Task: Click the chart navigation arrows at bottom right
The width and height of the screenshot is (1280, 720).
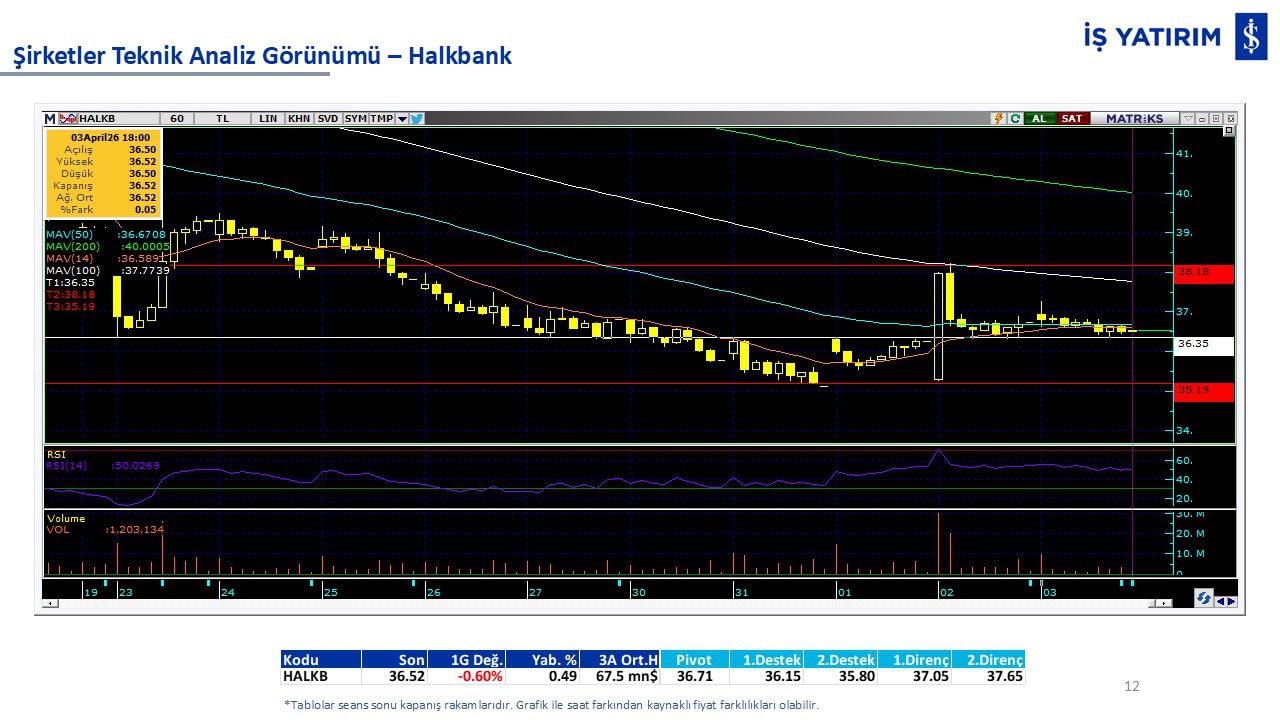Action: pyautogui.click(x=1226, y=600)
